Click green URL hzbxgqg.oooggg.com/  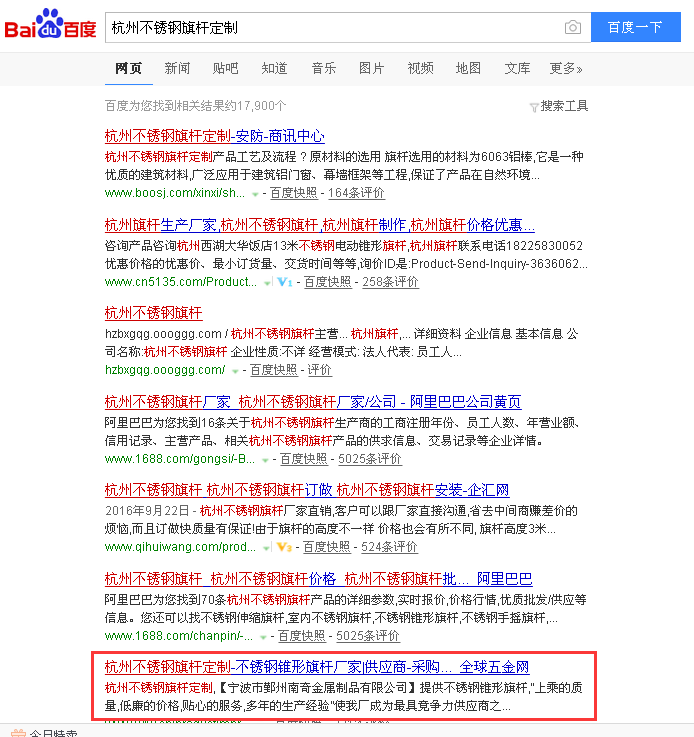click(x=165, y=370)
